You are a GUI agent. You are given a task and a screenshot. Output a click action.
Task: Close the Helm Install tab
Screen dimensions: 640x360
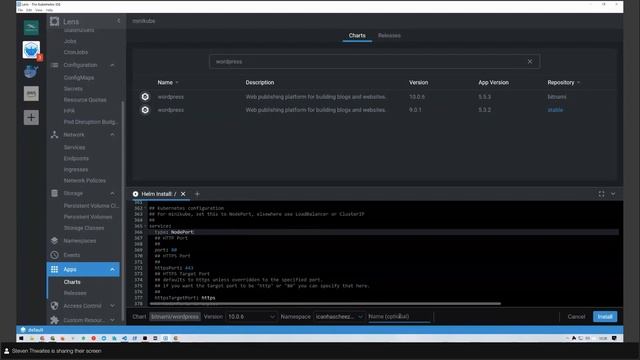pyautogui.click(x=183, y=194)
